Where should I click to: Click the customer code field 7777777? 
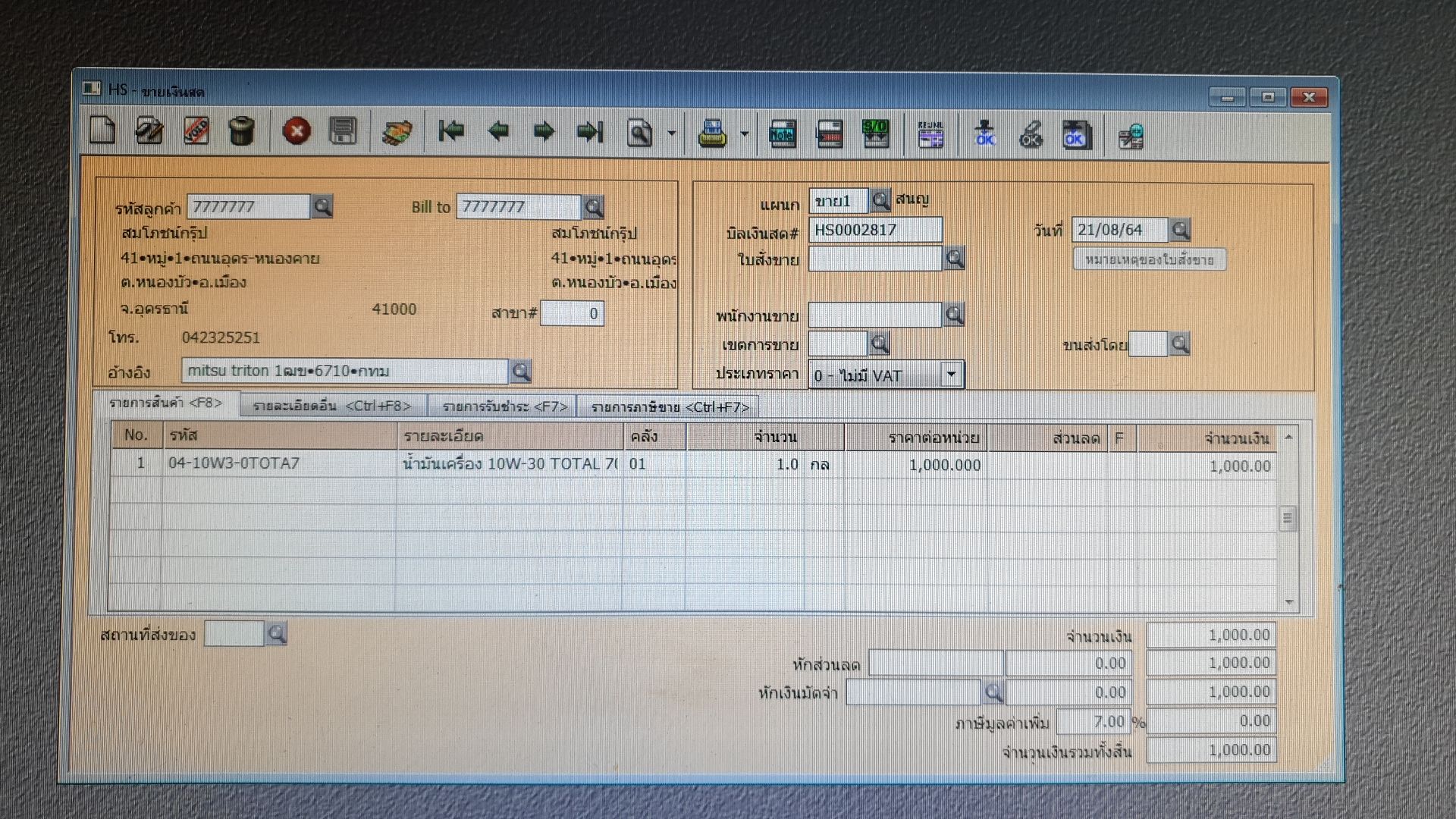248,206
